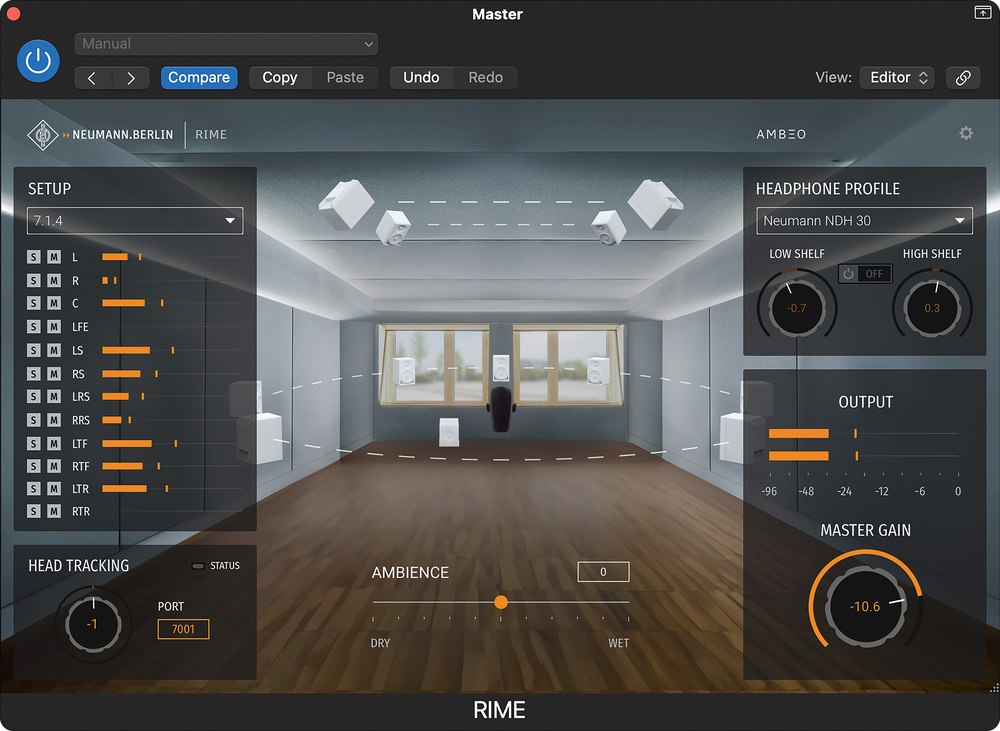Open the 7.1.4 setup dropdown
The image size is (1000, 731).
pos(135,220)
